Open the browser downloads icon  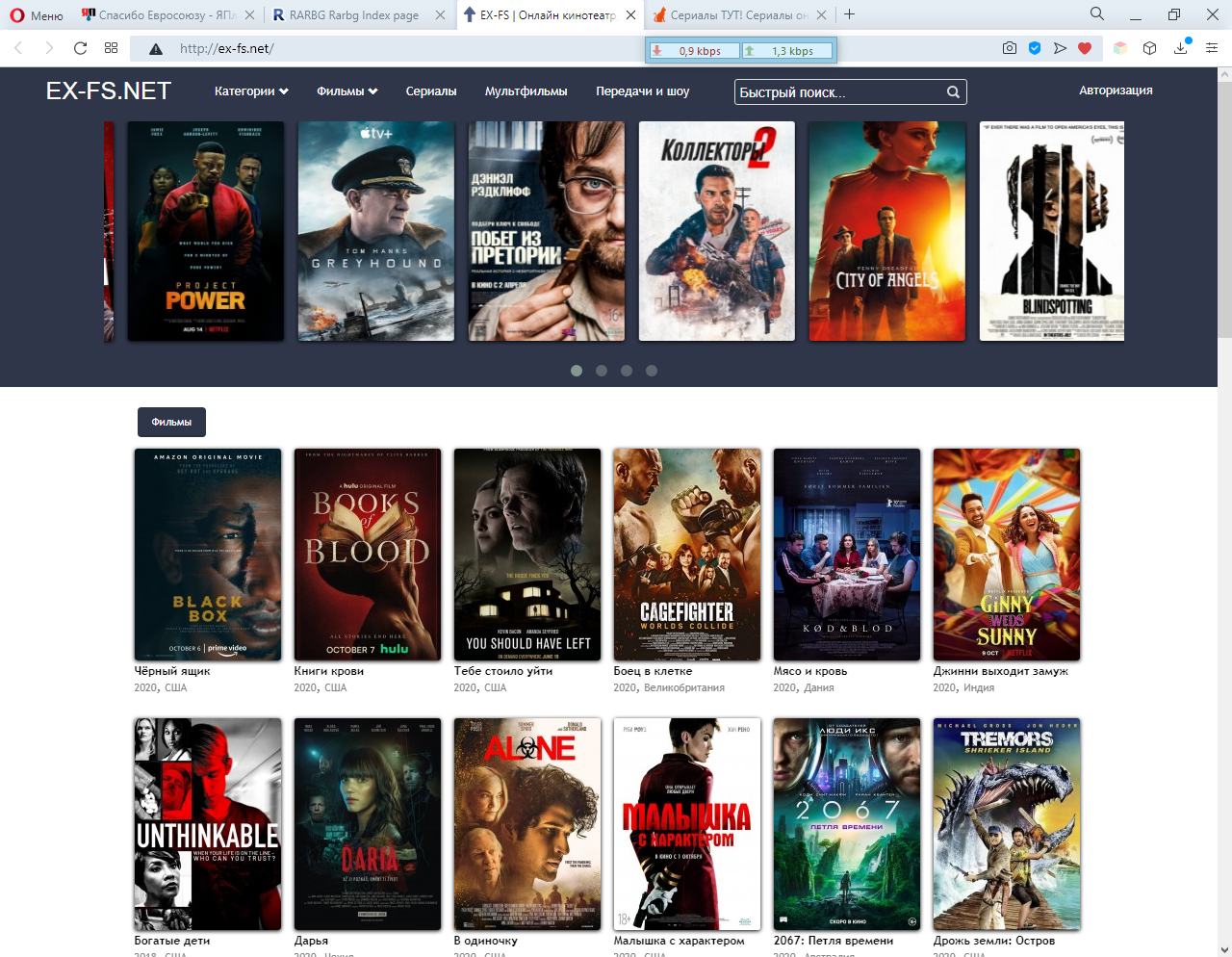click(1181, 48)
